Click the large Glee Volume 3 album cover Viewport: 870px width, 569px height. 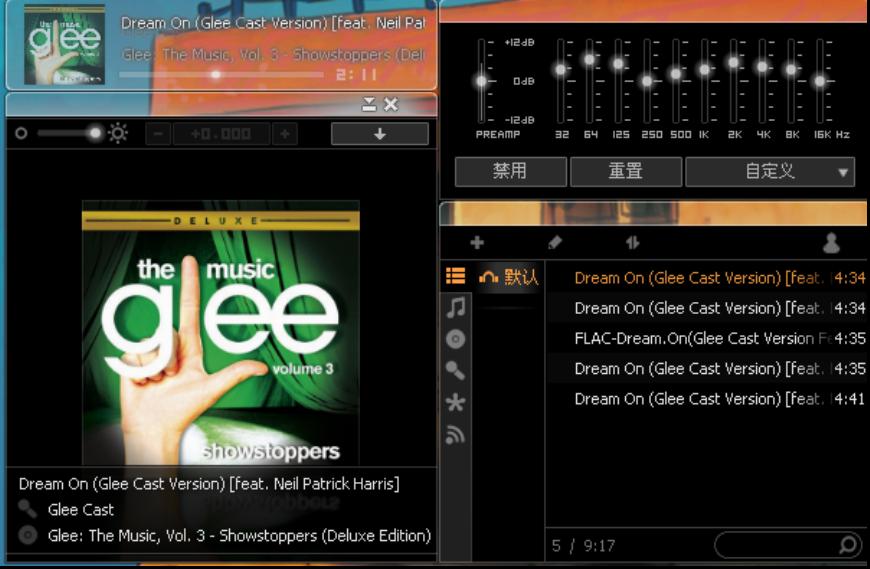221,333
